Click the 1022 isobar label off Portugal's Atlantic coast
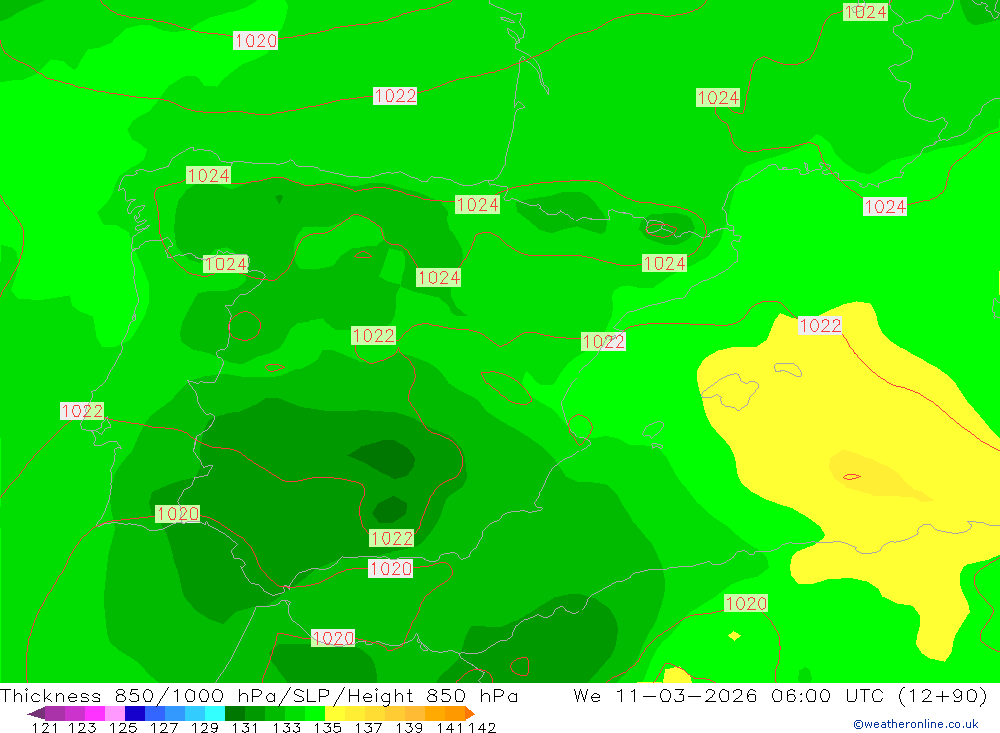 82,411
